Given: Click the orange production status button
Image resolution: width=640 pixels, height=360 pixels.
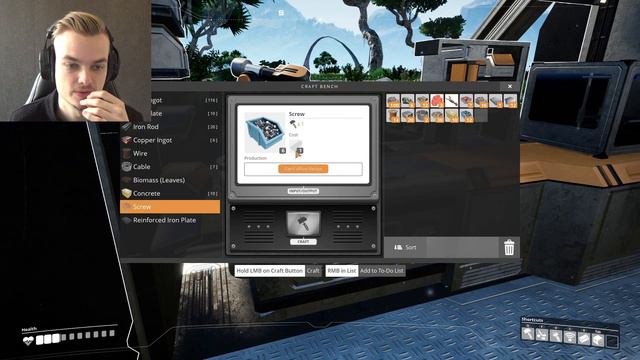Looking at the screenshot, I should click(x=303, y=169).
